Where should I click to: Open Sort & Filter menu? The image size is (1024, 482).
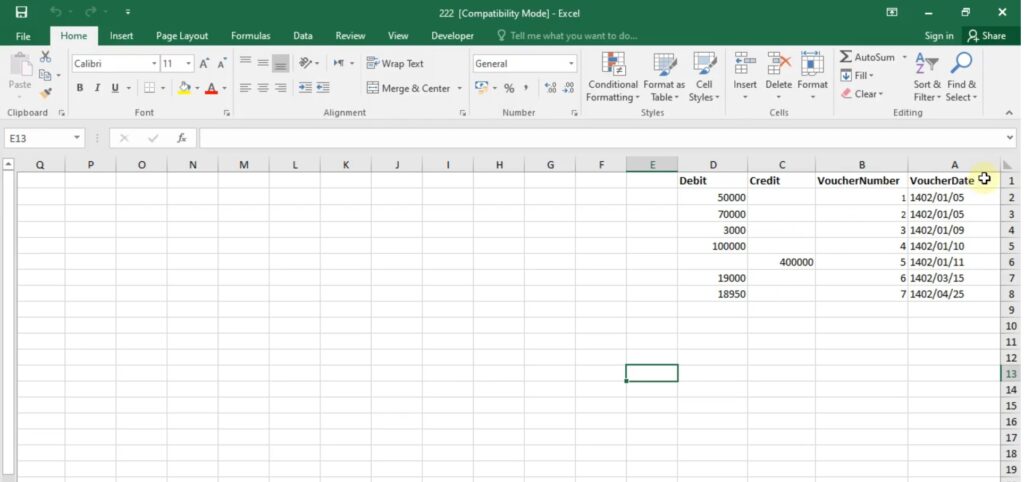(x=927, y=77)
